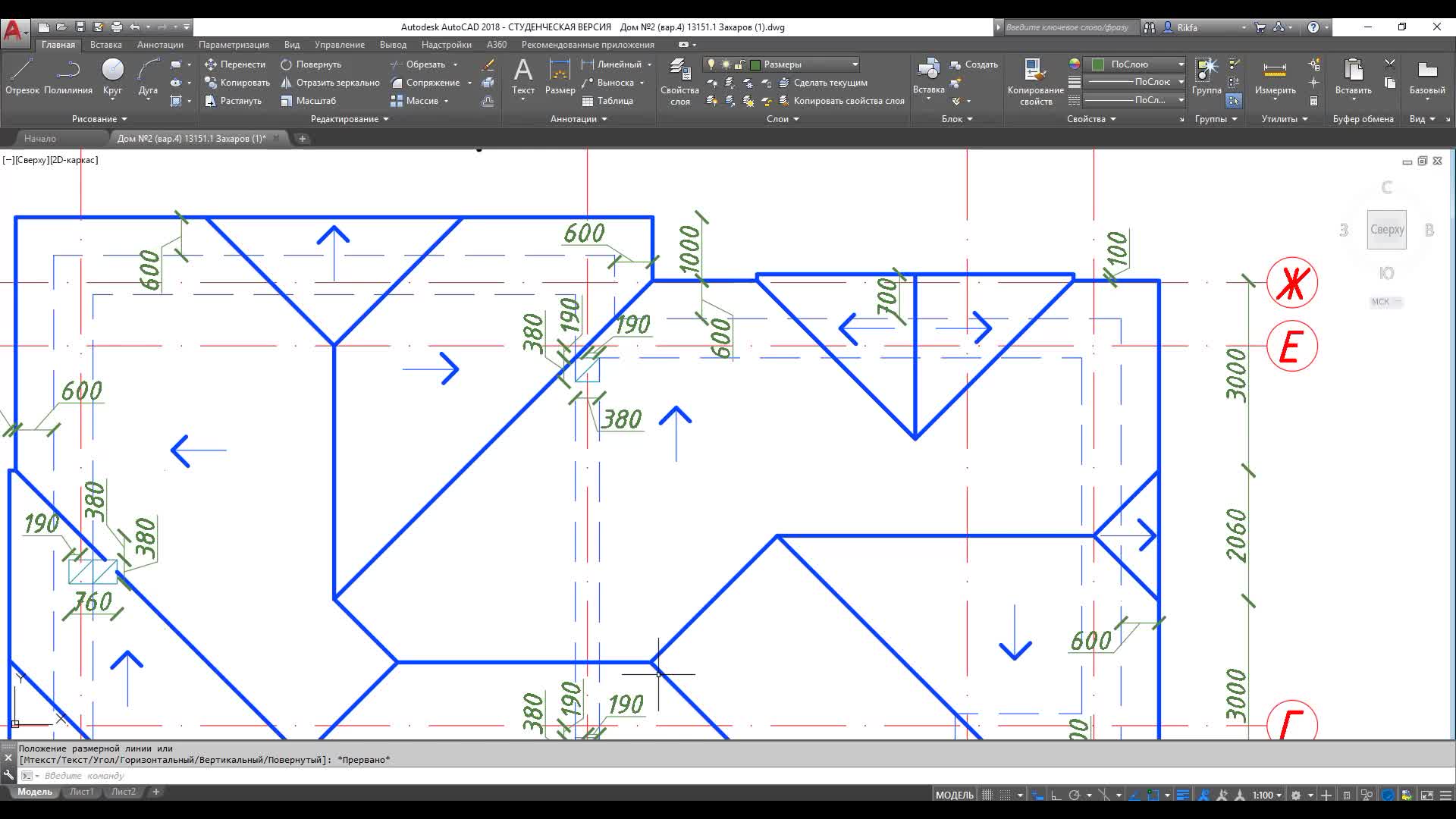Expand the Слои panel
Screen dimensions: 1456x819
[x=783, y=119]
